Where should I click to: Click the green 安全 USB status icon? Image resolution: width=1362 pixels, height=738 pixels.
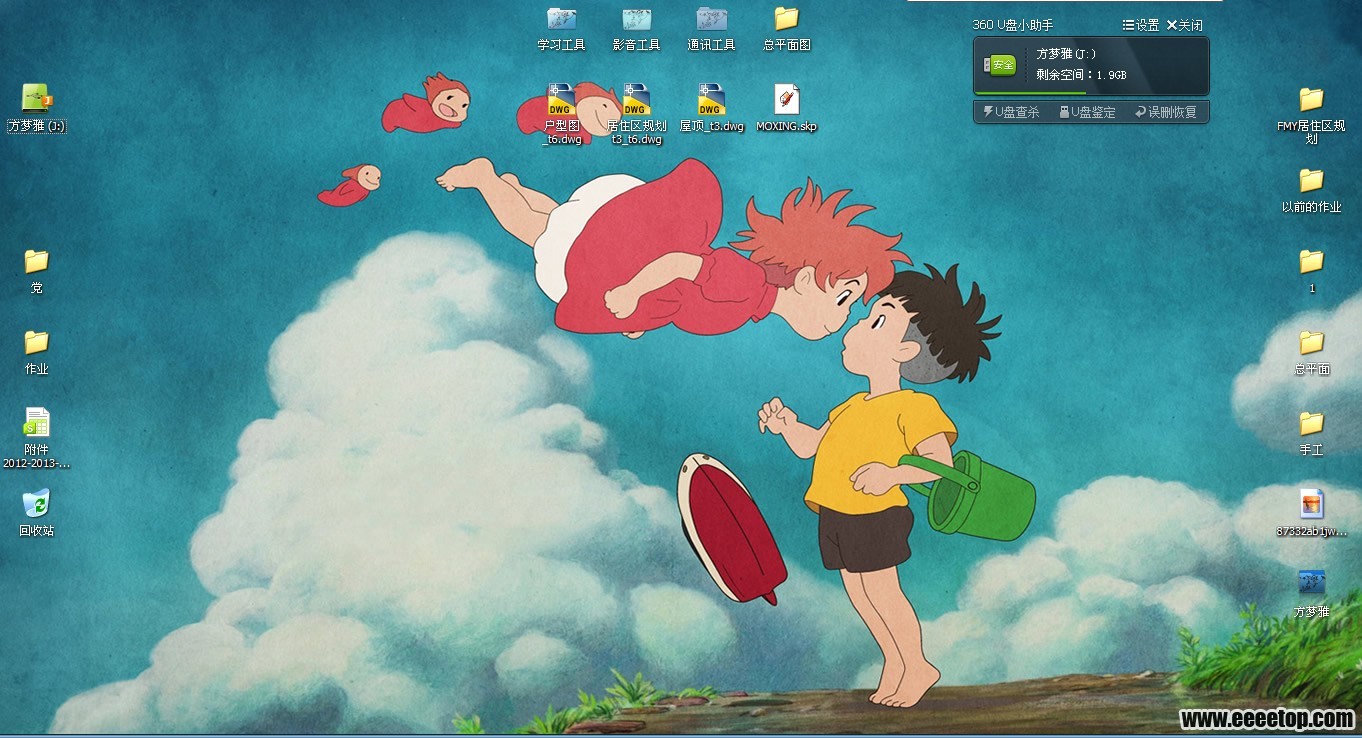click(x=1001, y=65)
